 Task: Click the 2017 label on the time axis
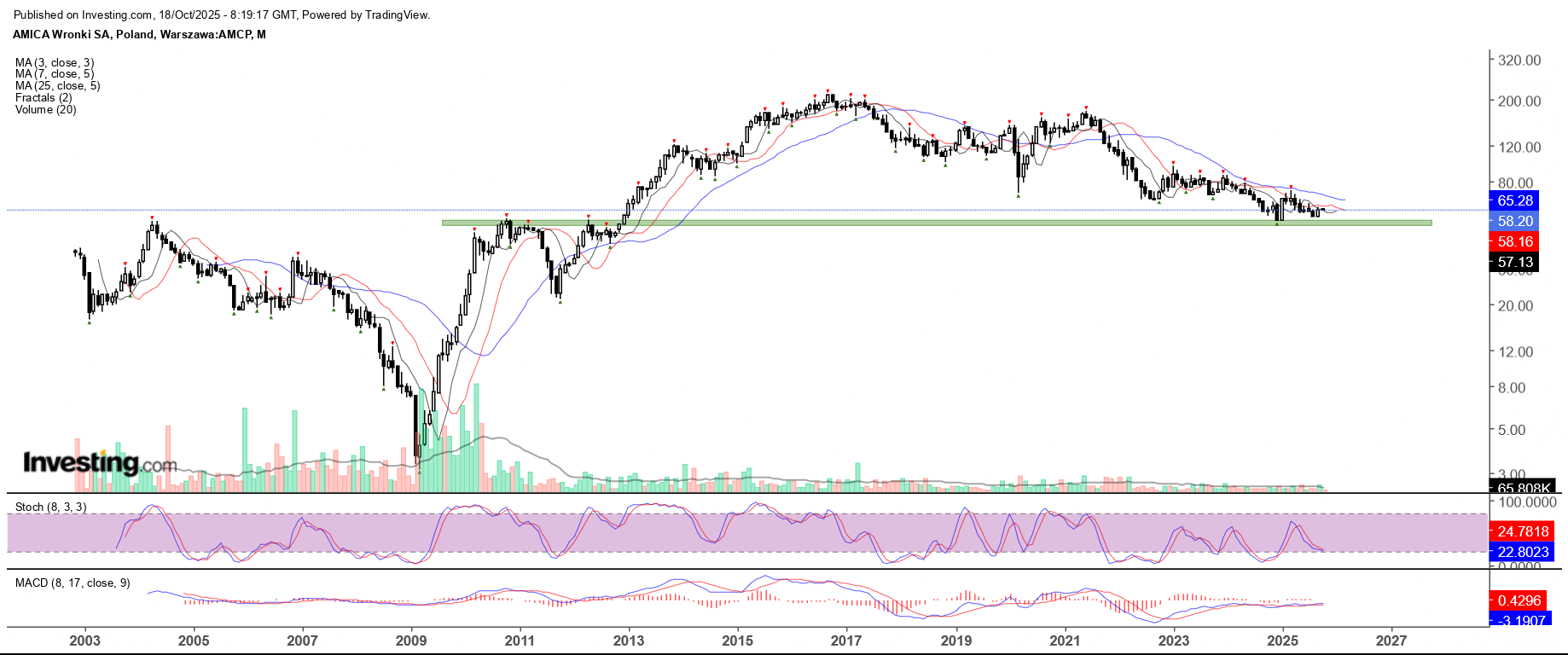click(846, 641)
